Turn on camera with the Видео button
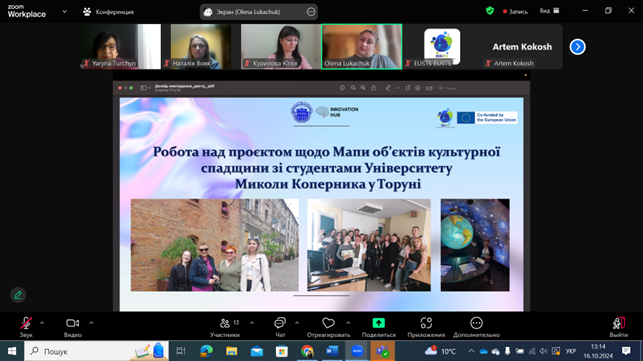Image resolution: width=643 pixels, height=361 pixels. coord(73,327)
